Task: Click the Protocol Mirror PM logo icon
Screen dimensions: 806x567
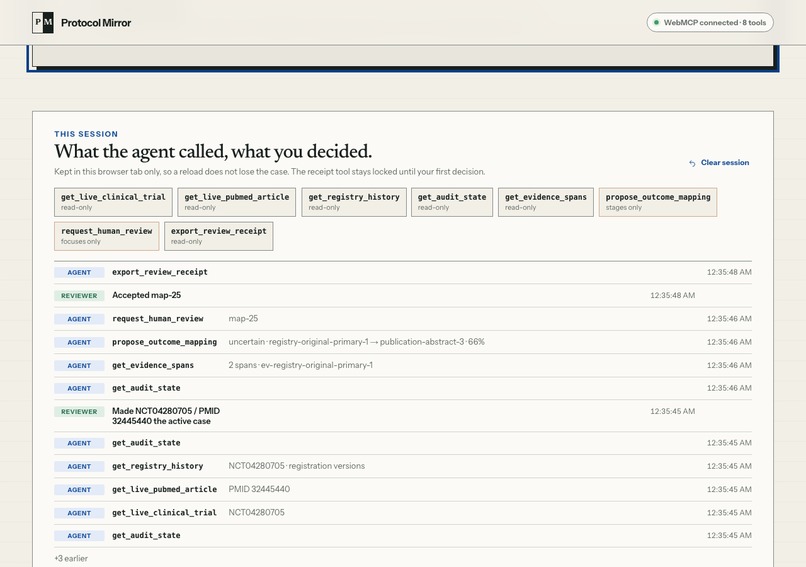Action: [43, 23]
